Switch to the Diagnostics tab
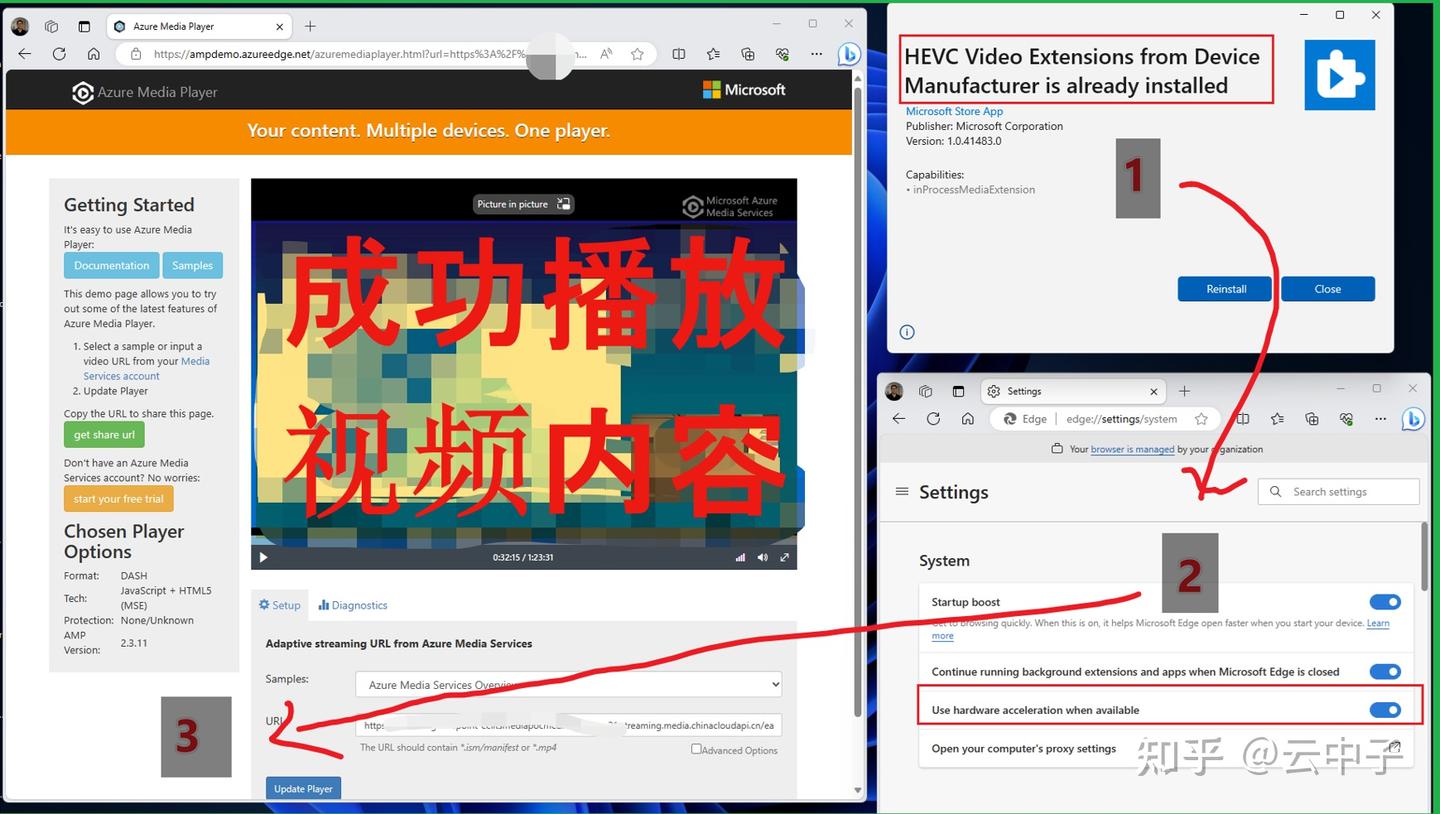Screen dimensions: 1440x814 pos(352,604)
